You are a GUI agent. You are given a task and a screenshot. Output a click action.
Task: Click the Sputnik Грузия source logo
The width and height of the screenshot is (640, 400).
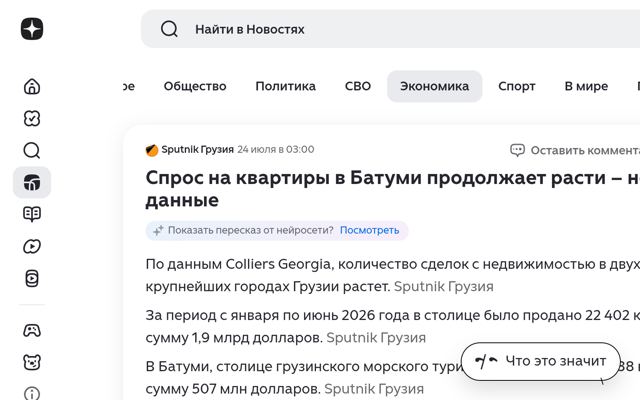coord(152,150)
